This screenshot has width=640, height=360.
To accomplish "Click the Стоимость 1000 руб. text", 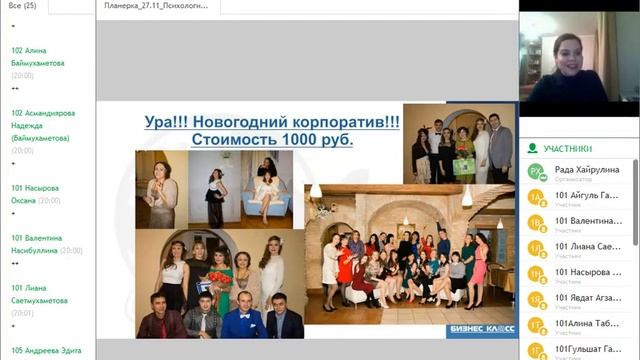I will tap(272, 140).
